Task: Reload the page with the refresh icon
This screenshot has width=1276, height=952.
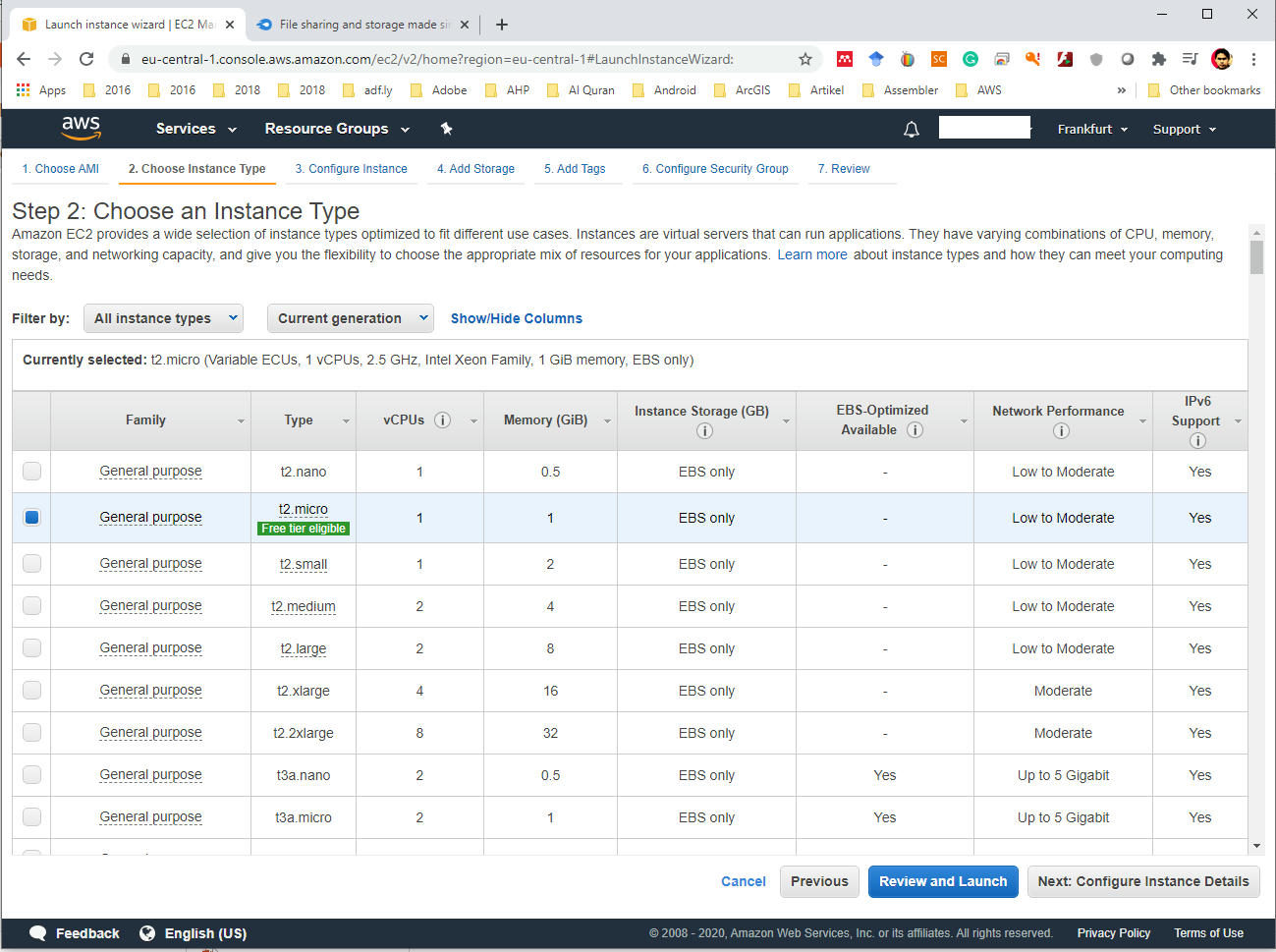Action: (x=86, y=59)
